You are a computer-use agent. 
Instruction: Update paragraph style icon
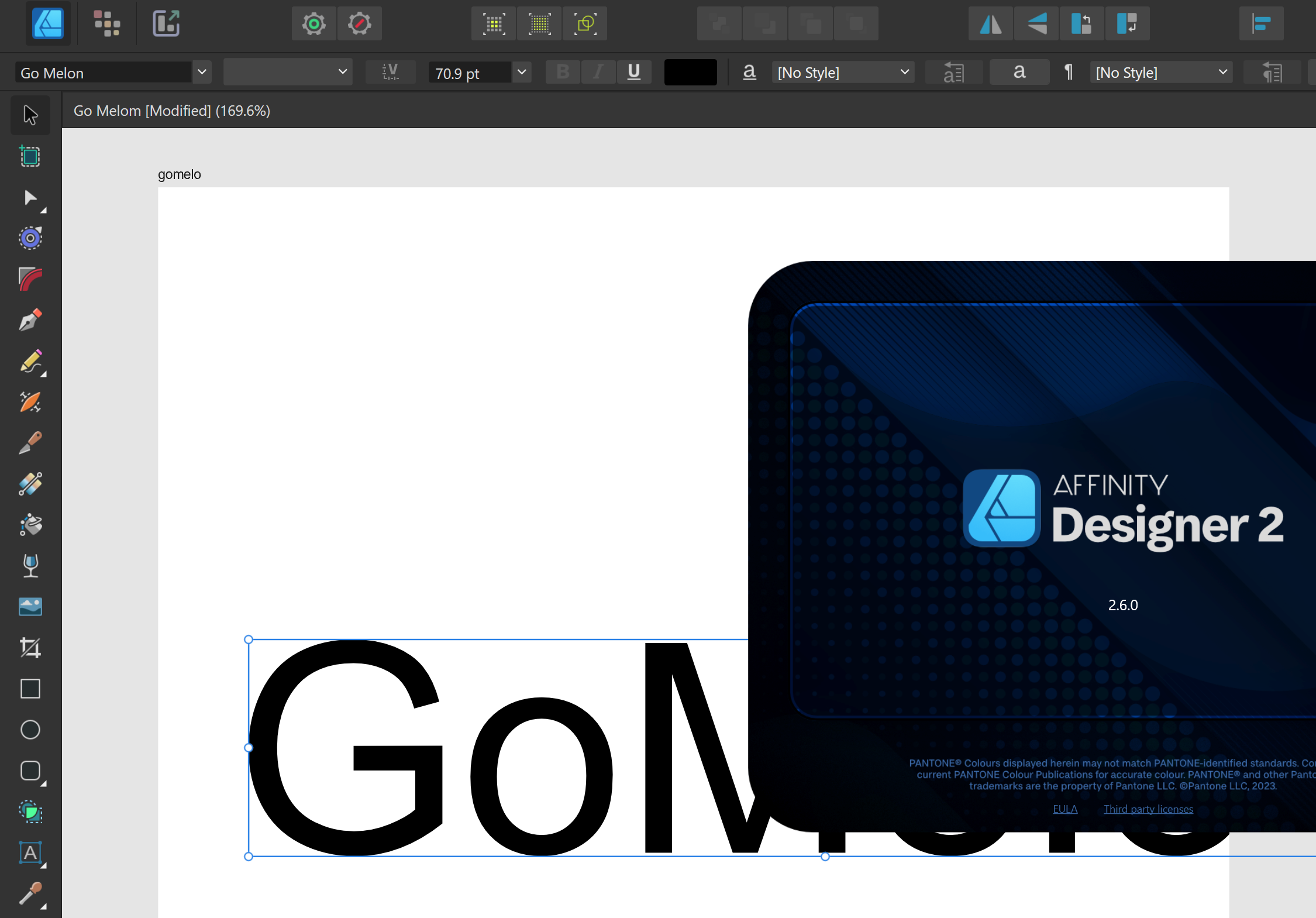click(1272, 72)
